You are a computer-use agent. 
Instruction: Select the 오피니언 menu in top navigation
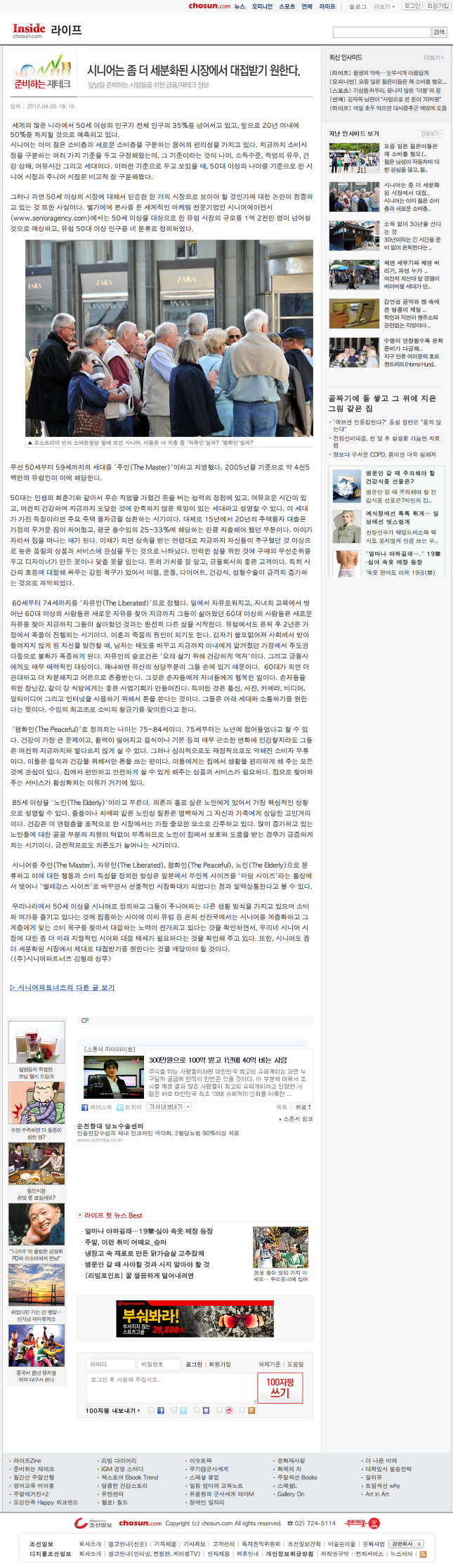pyautogui.click(x=262, y=6)
